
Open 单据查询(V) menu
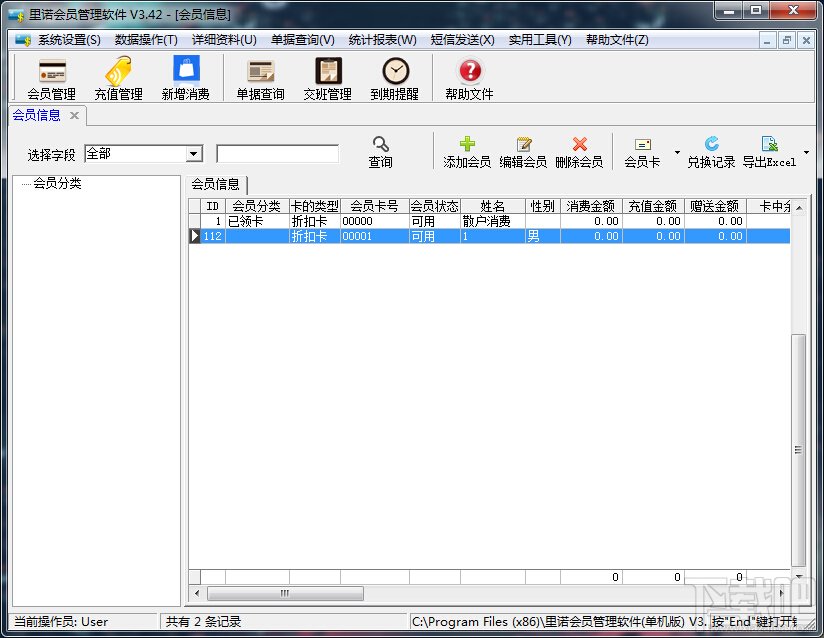pos(302,40)
